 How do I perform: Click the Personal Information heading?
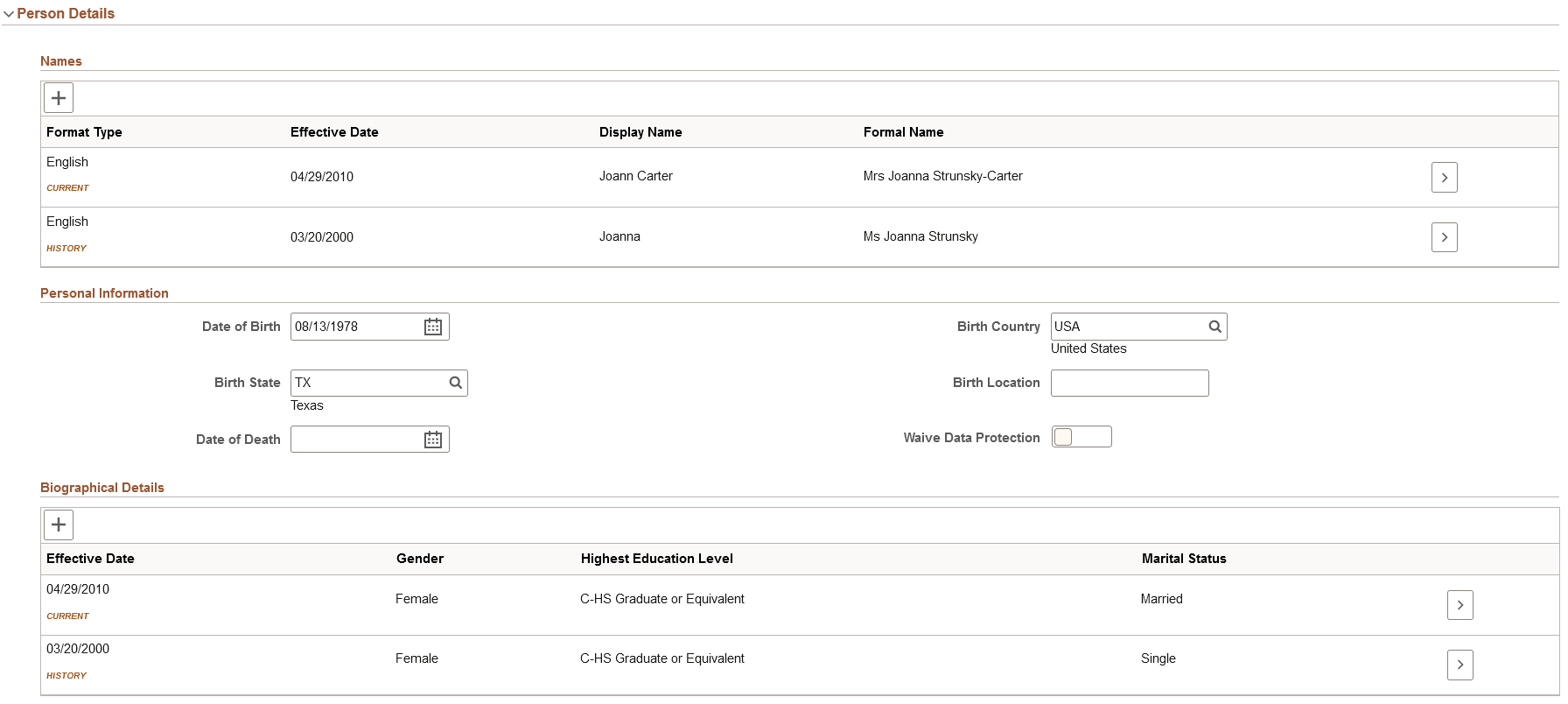[104, 293]
